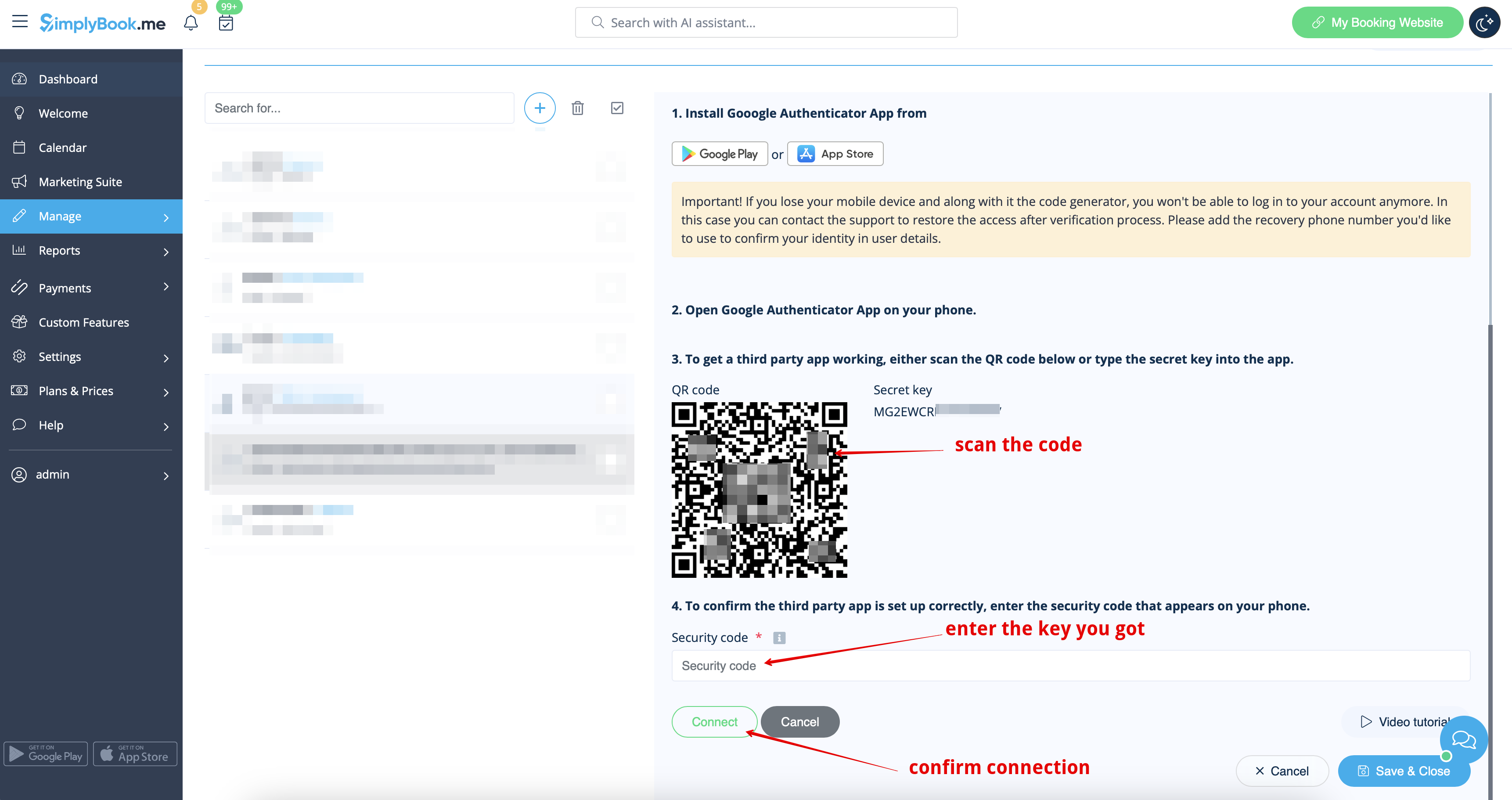This screenshot has width=1512, height=800.
Task: Click the Custom Features gift icon
Action: pyautogui.click(x=19, y=322)
